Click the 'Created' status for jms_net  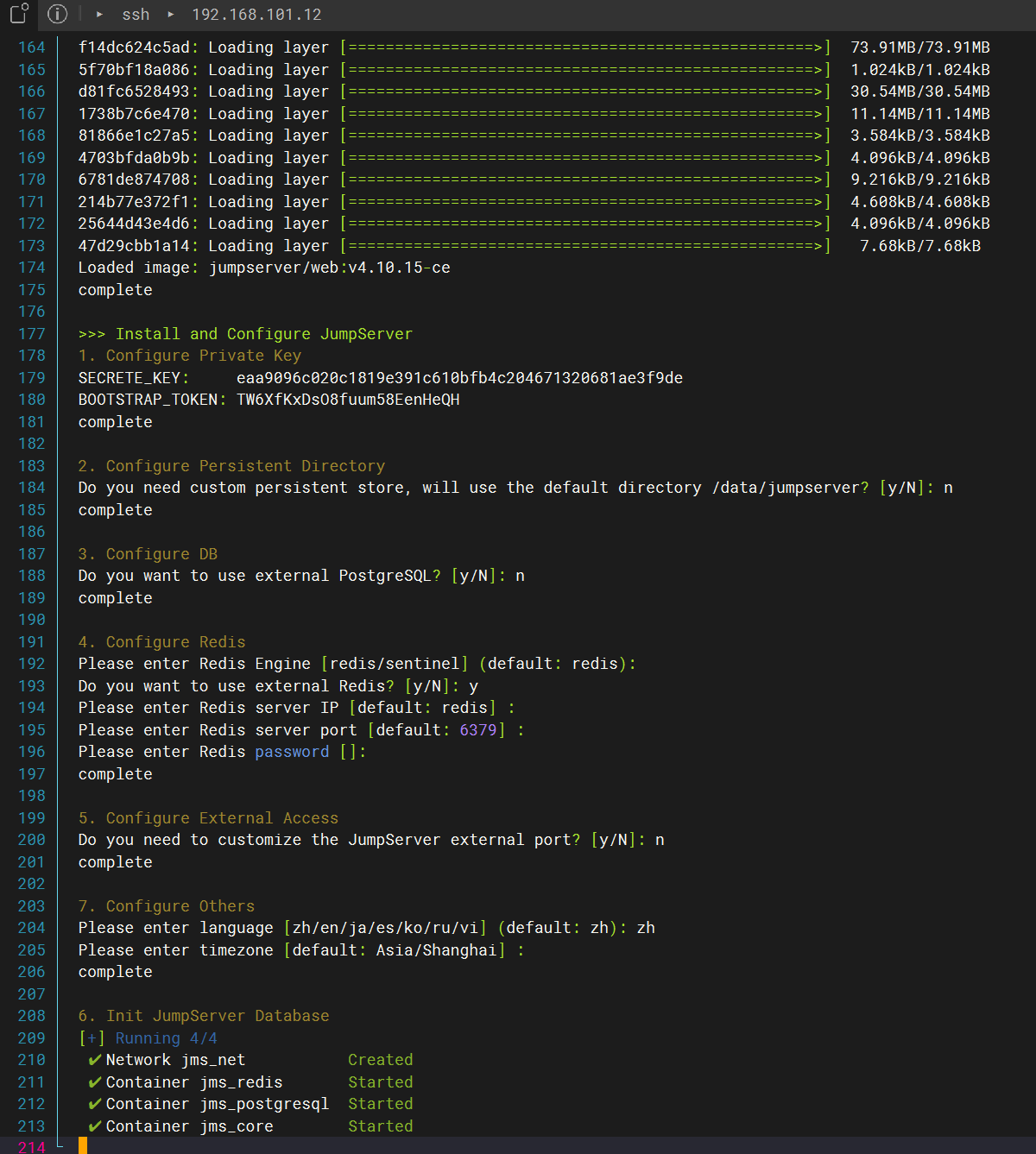coord(381,1060)
